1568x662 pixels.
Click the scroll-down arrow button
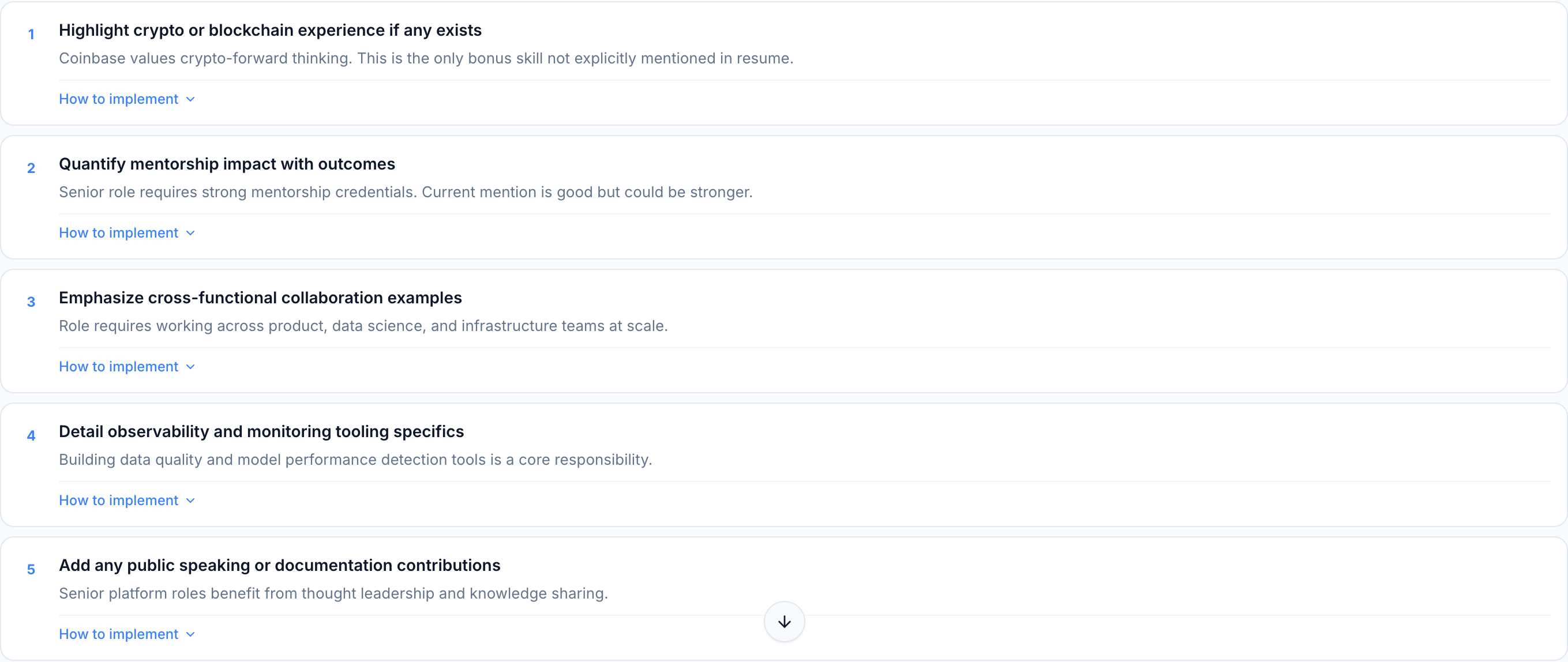click(x=784, y=621)
